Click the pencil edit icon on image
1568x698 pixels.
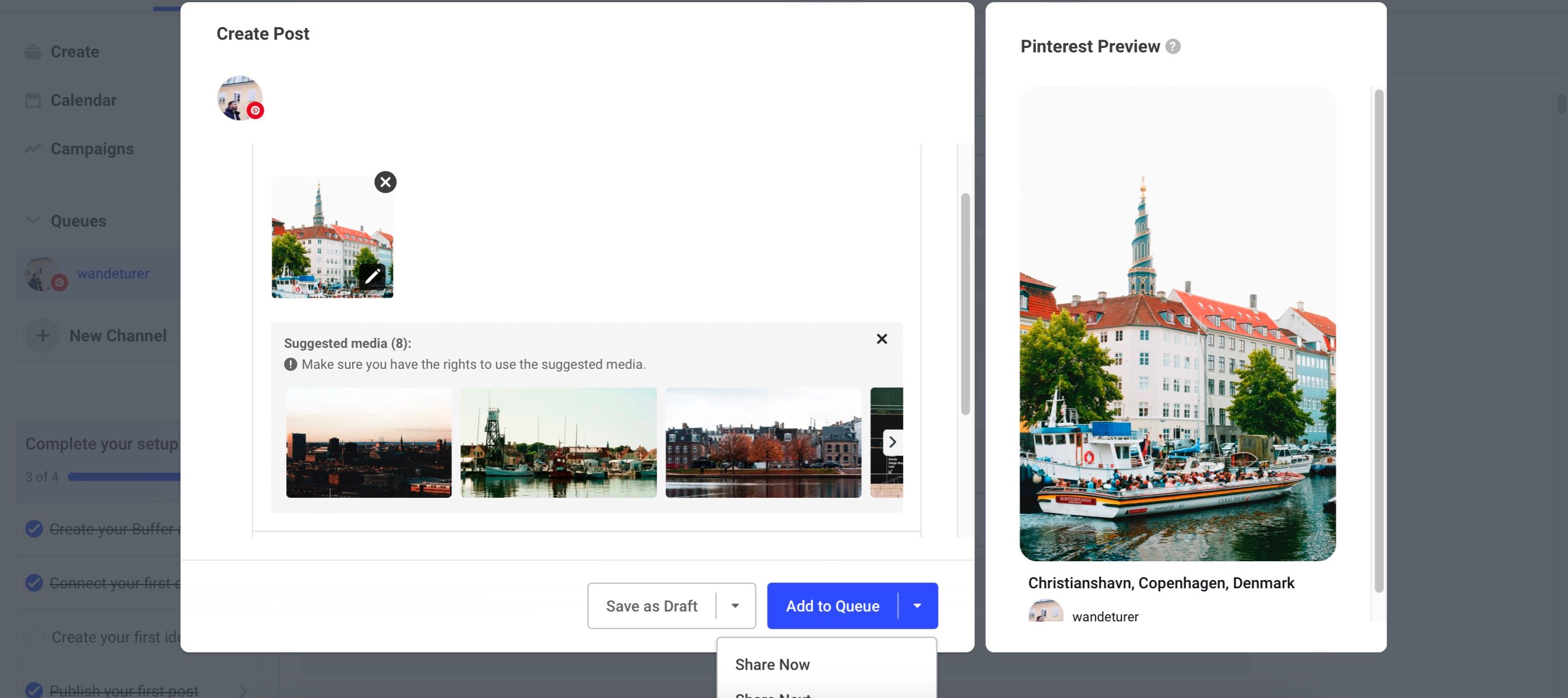pos(372,276)
